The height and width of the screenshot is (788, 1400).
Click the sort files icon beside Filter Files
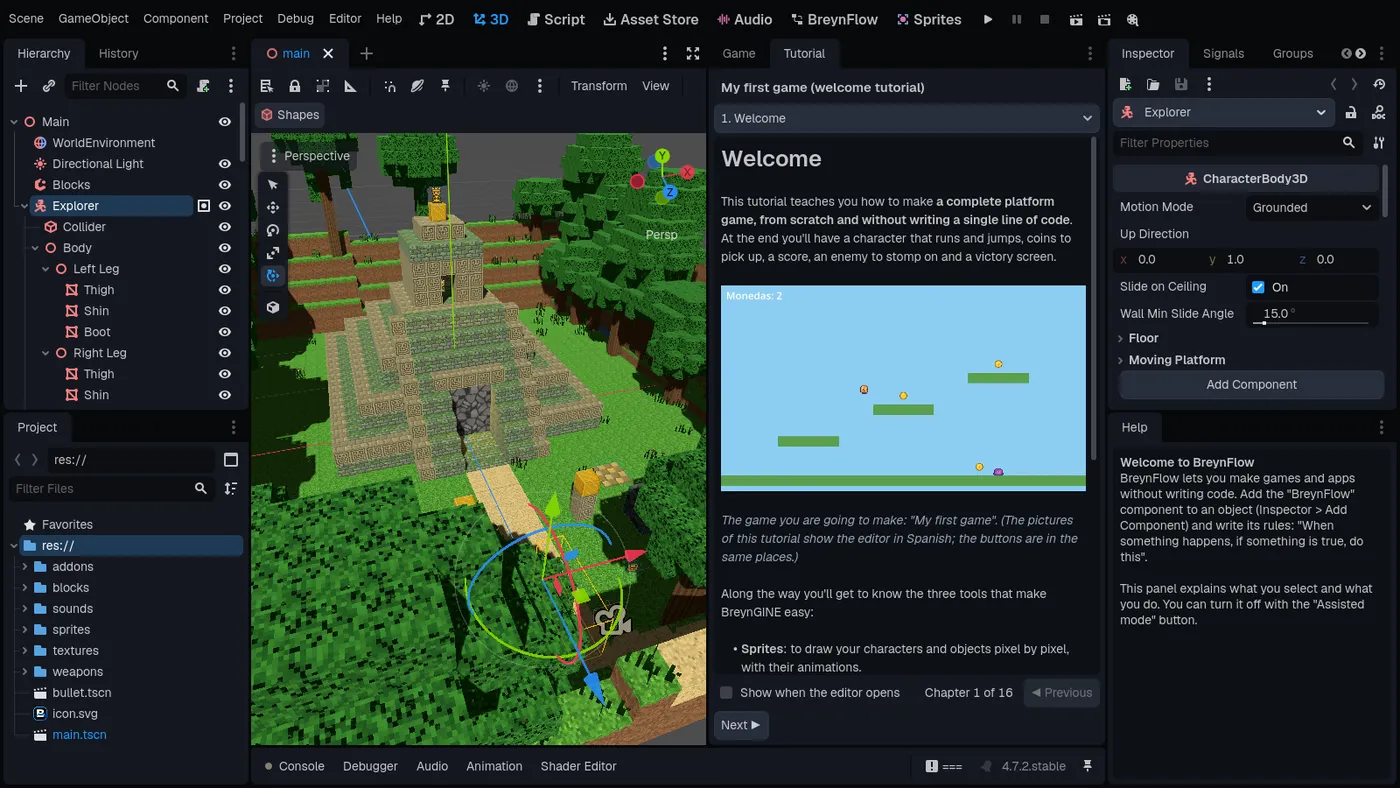click(x=231, y=488)
